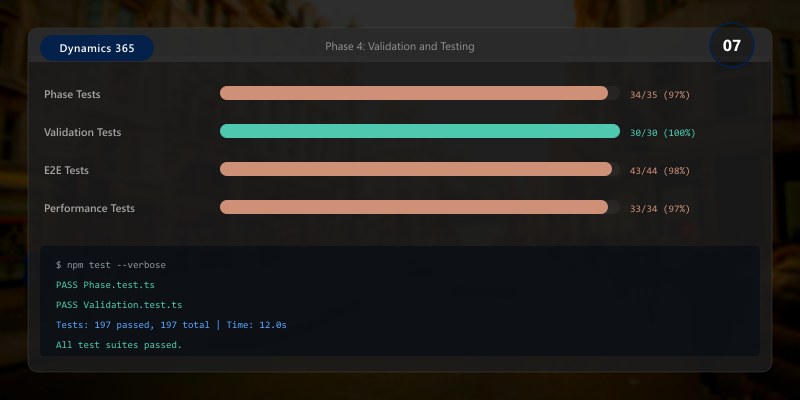The width and height of the screenshot is (800, 400).
Task: Click the 07 slide number circle
Action: [x=731, y=45]
